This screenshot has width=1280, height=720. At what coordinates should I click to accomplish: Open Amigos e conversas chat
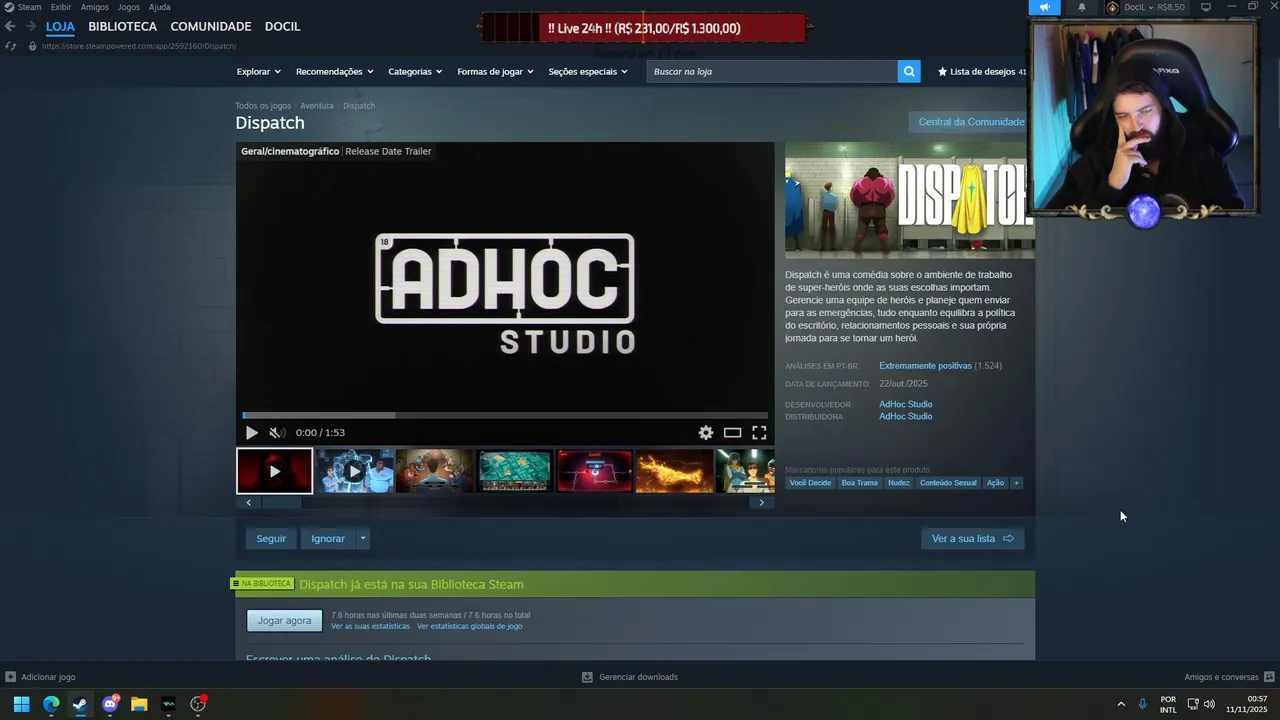[x=1229, y=677]
